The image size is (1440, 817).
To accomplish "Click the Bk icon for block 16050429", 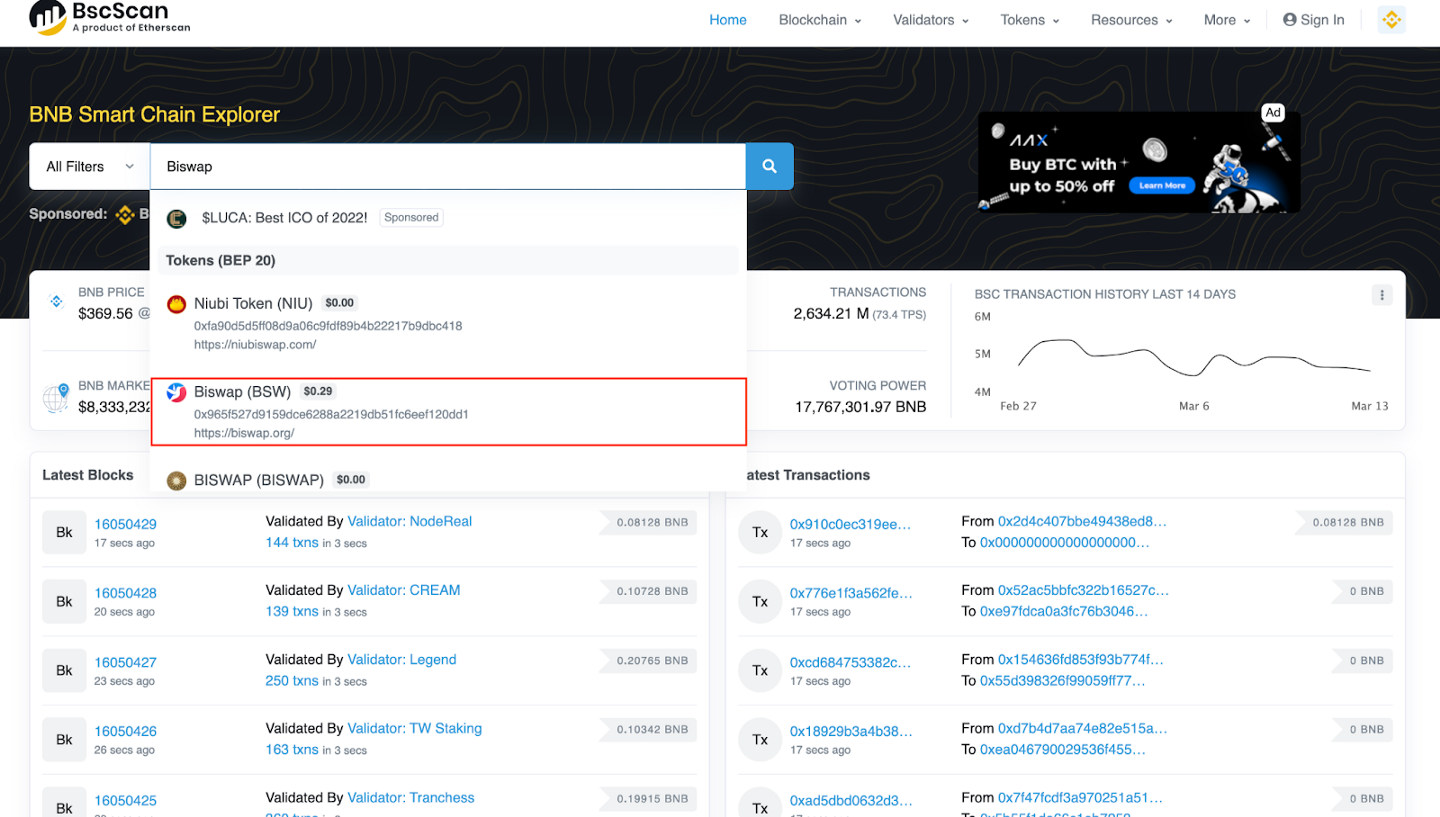I will coord(64,532).
